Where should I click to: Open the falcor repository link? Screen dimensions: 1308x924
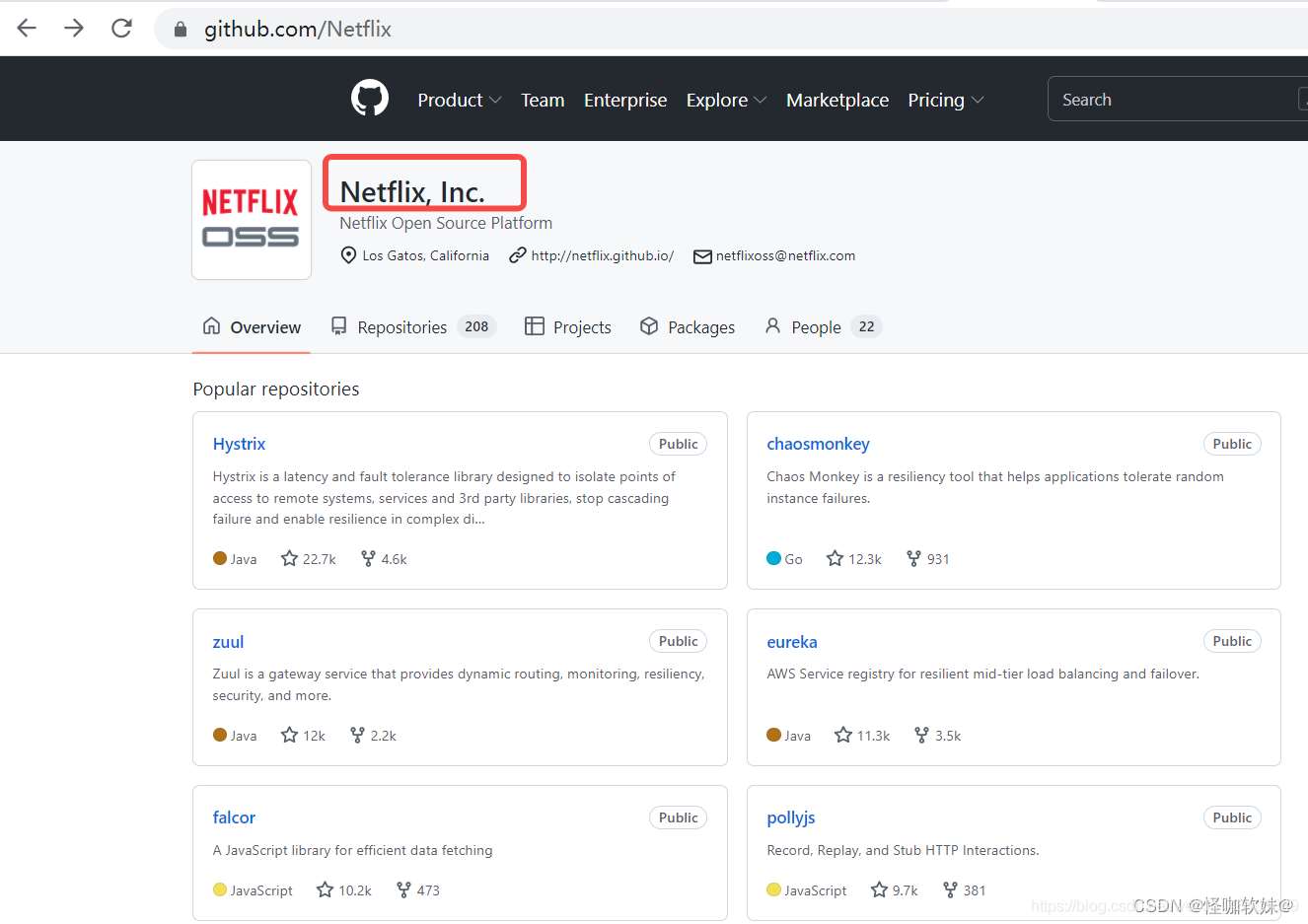pos(234,817)
